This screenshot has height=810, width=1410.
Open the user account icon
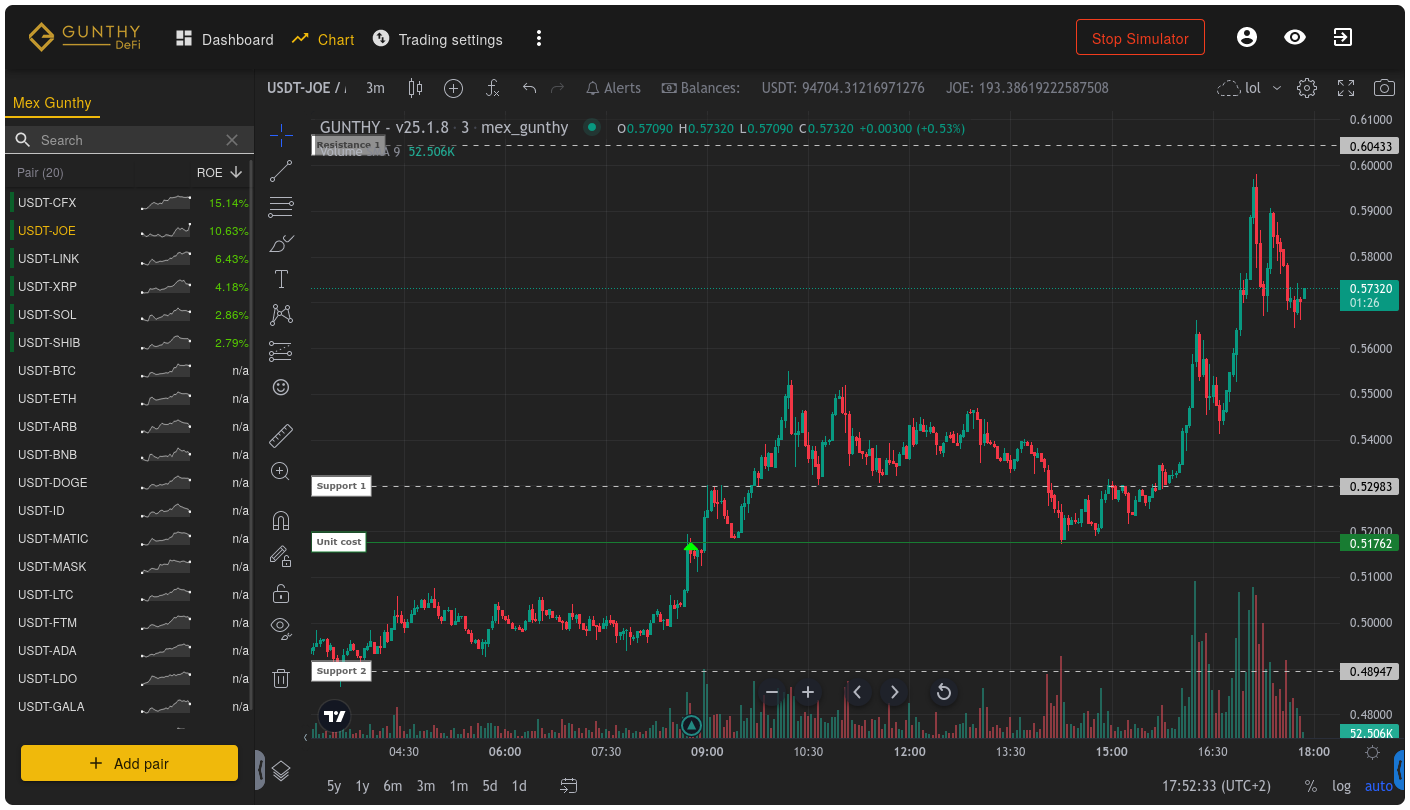tap(1246, 37)
